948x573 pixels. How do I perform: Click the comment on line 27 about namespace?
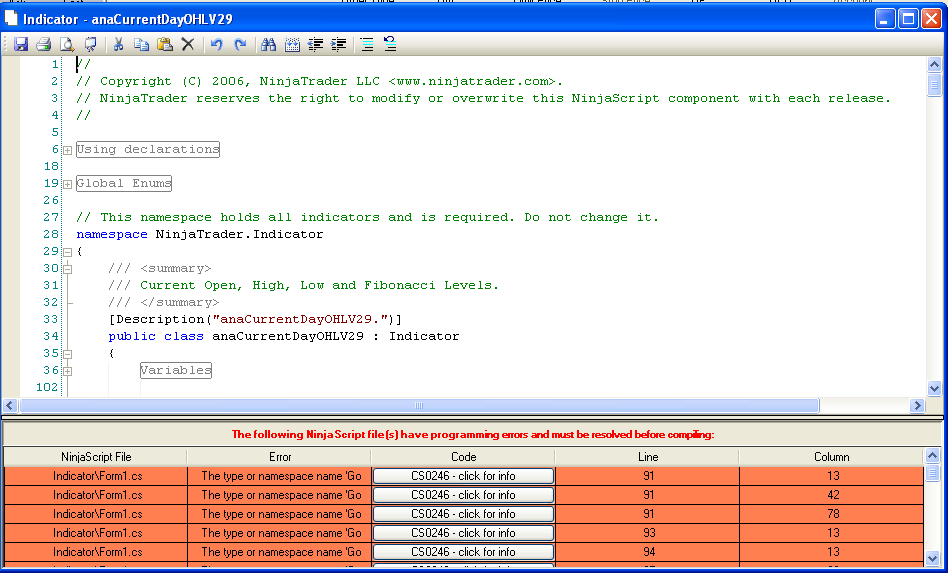coord(368,218)
